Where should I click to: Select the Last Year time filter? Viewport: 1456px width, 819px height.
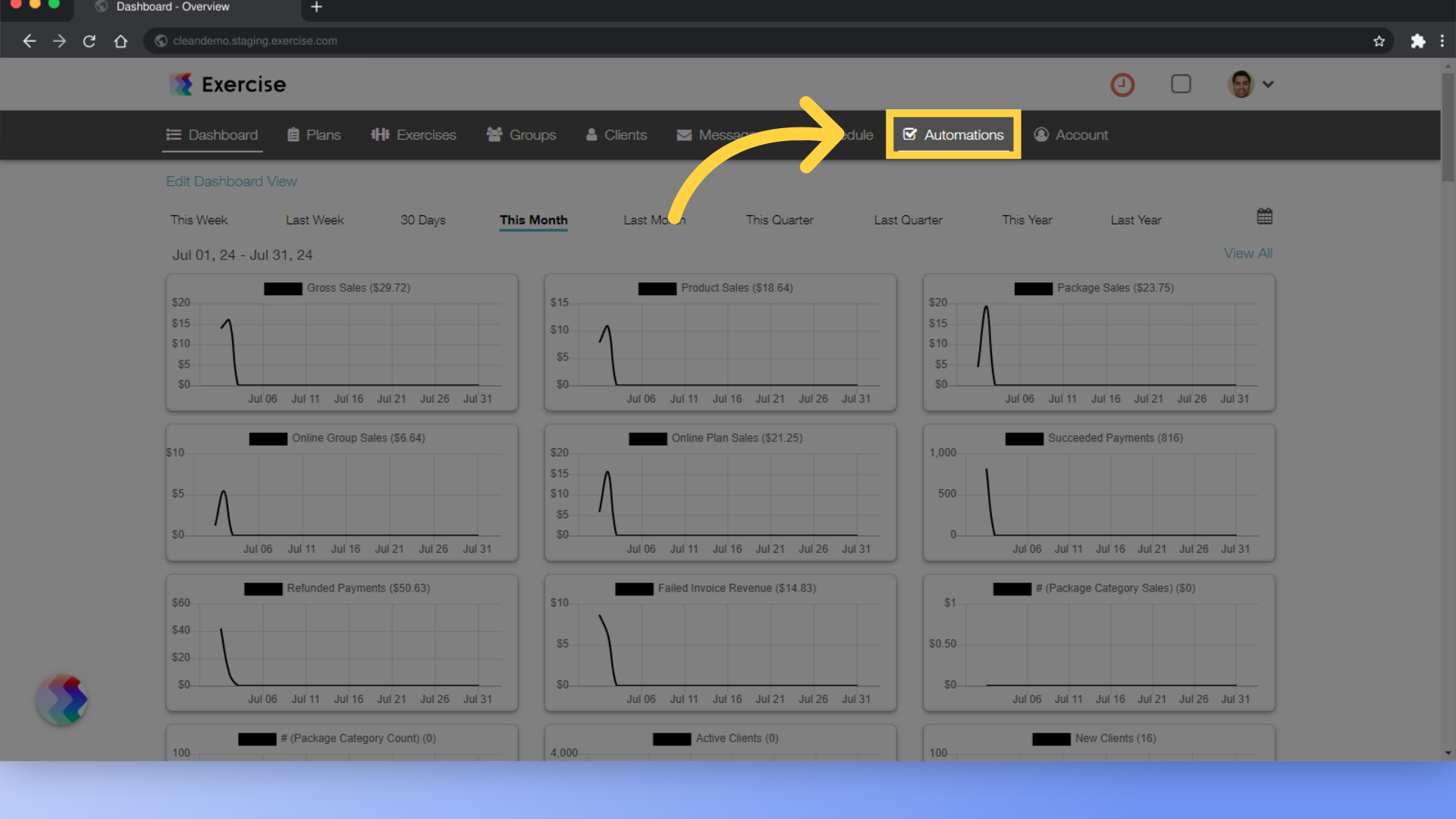pos(1137,219)
